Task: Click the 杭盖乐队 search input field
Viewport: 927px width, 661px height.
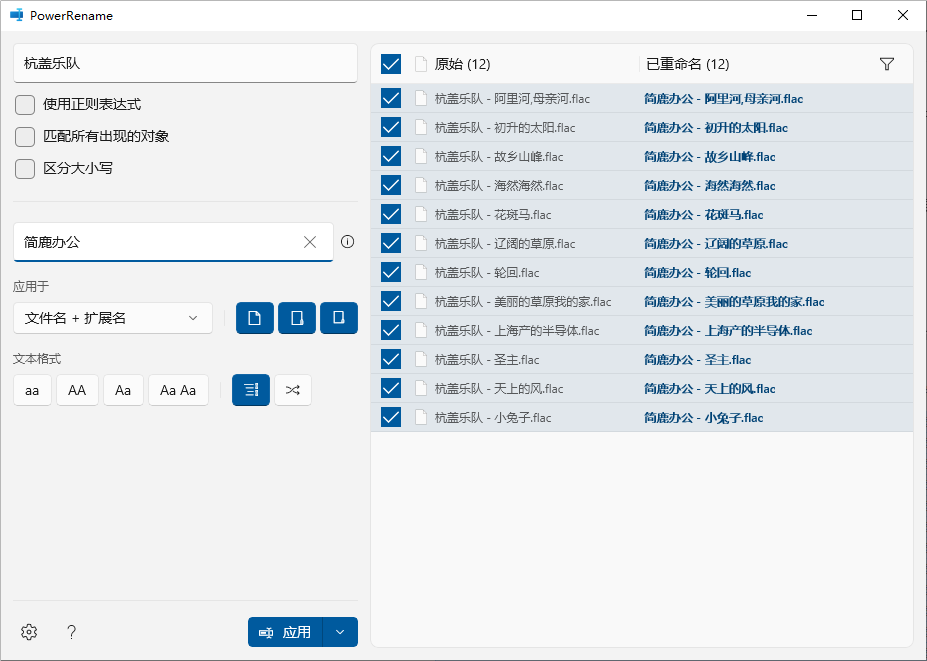Action: (185, 62)
